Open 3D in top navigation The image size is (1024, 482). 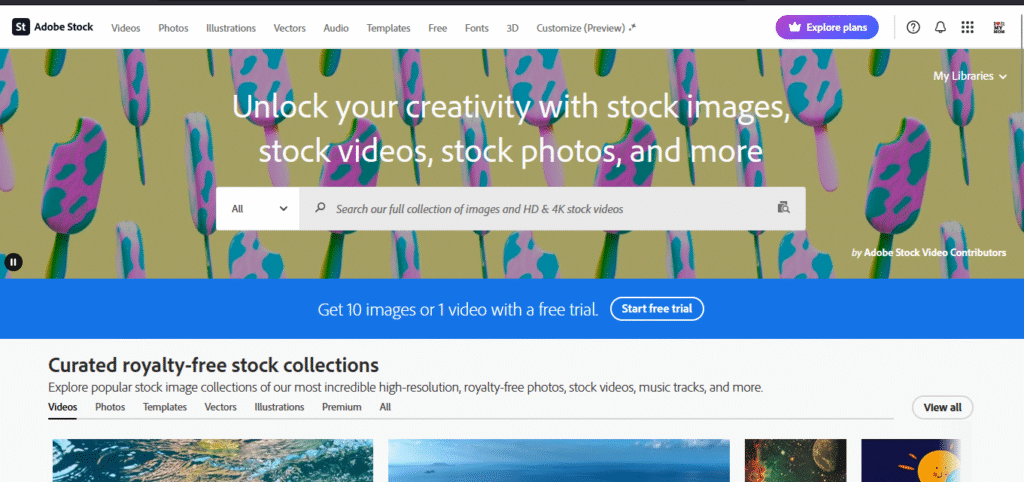pyautogui.click(x=513, y=28)
